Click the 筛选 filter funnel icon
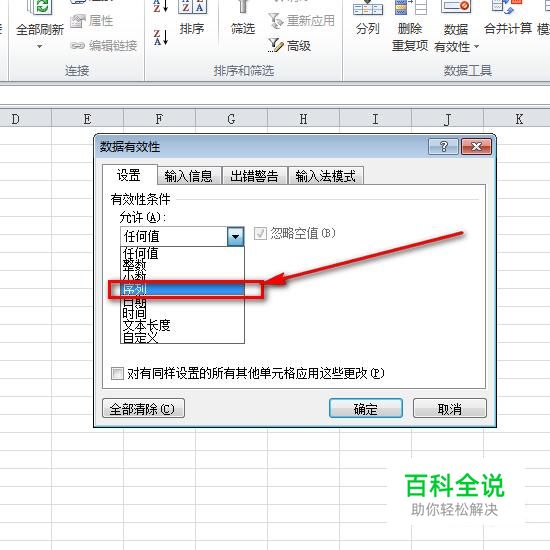The width and height of the screenshot is (550, 550). (x=243, y=8)
